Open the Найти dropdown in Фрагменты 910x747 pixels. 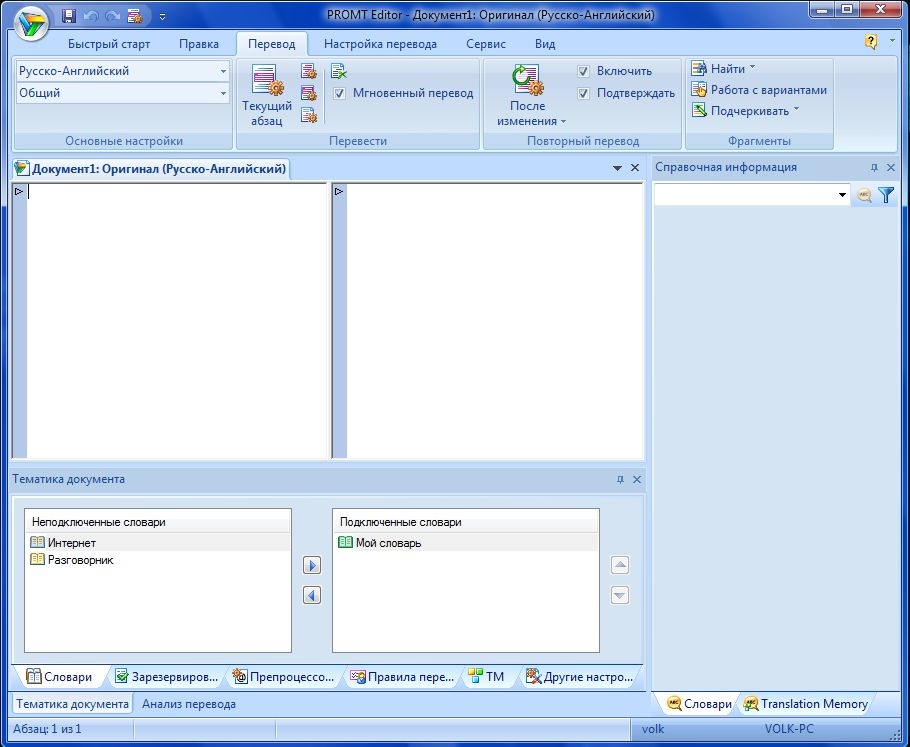pyautogui.click(x=752, y=68)
